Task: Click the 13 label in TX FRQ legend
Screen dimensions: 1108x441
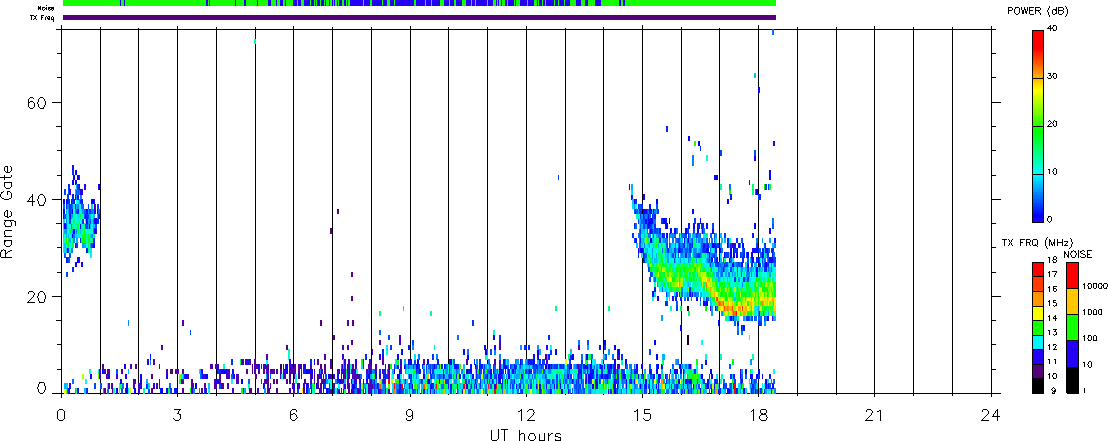Action: click(x=1053, y=333)
